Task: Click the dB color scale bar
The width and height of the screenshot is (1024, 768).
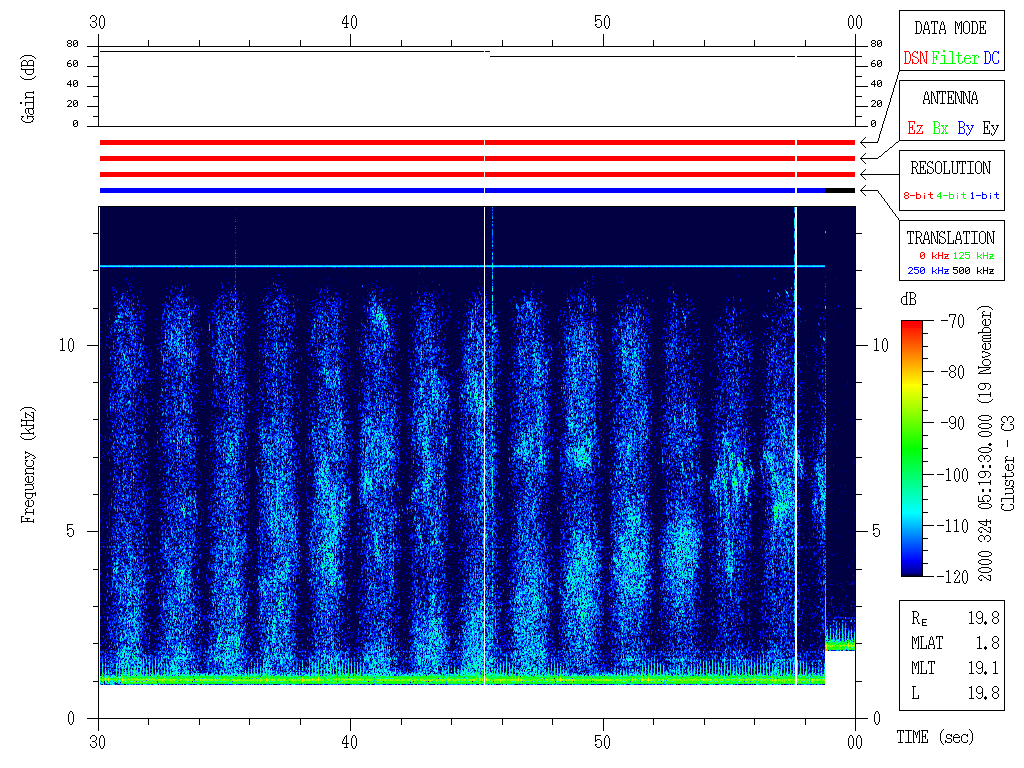Action: click(x=912, y=447)
